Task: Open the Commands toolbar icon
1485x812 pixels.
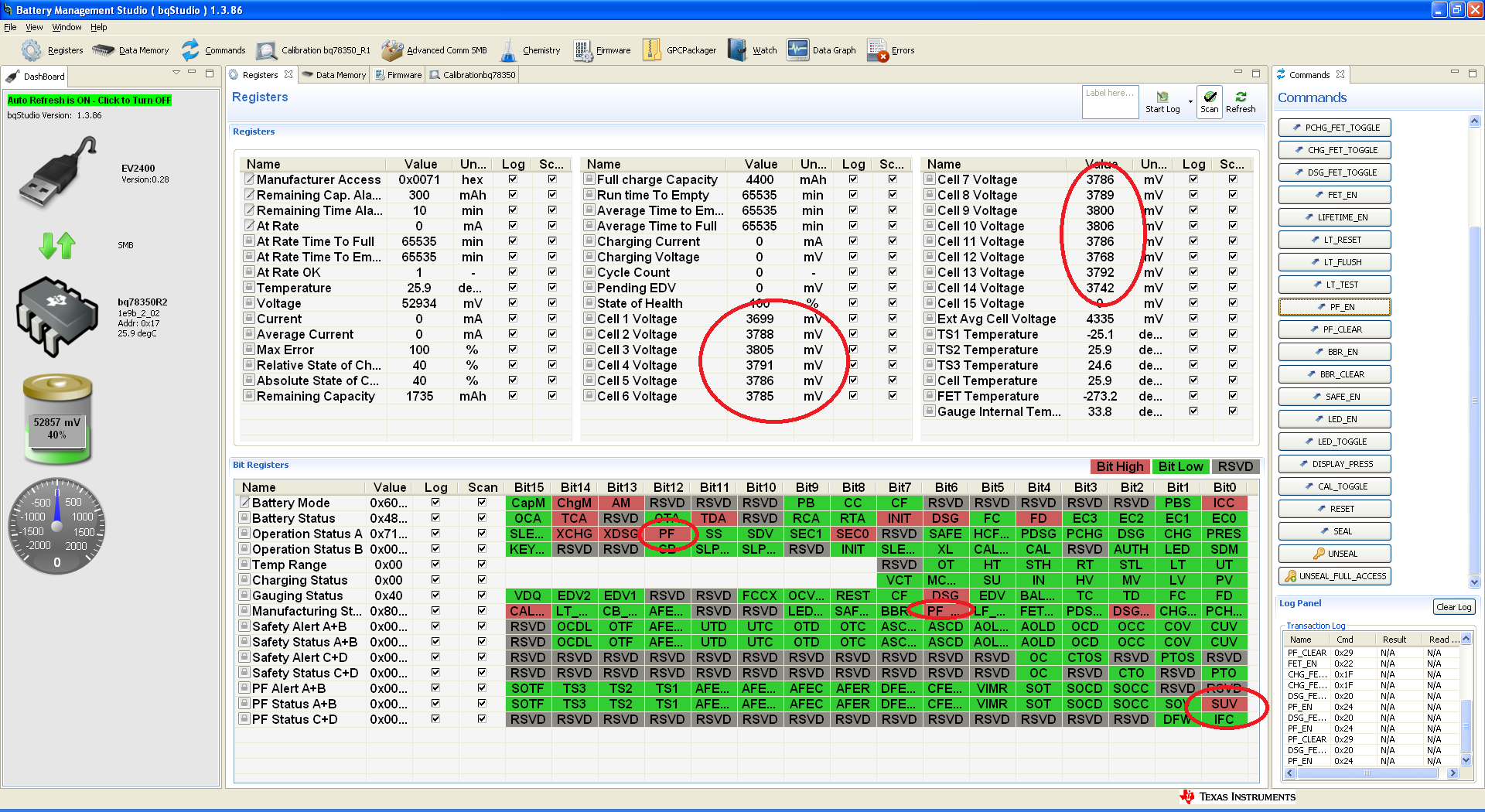Action: pyautogui.click(x=213, y=50)
